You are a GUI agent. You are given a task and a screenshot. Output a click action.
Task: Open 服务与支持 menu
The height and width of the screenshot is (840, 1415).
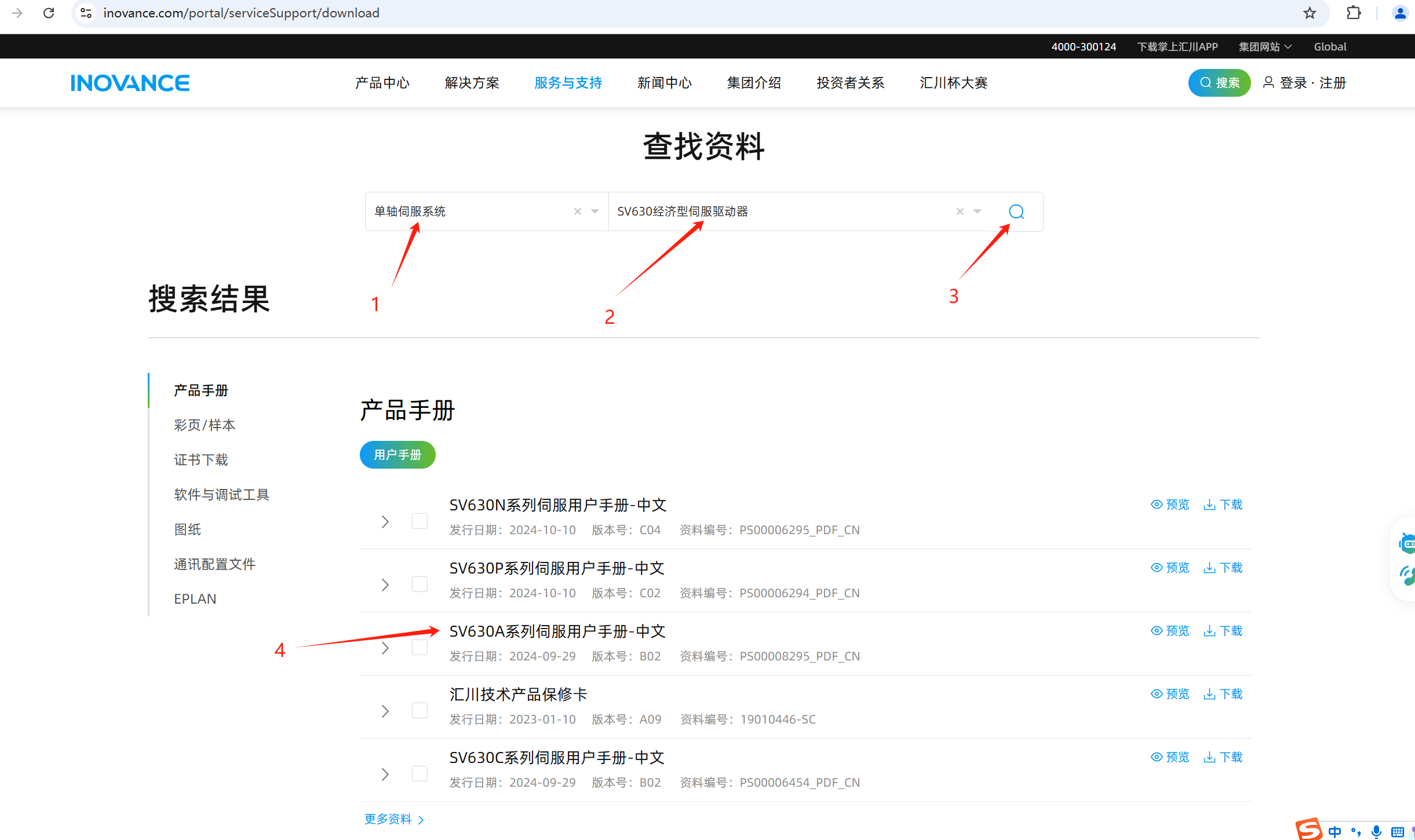(x=568, y=83)
